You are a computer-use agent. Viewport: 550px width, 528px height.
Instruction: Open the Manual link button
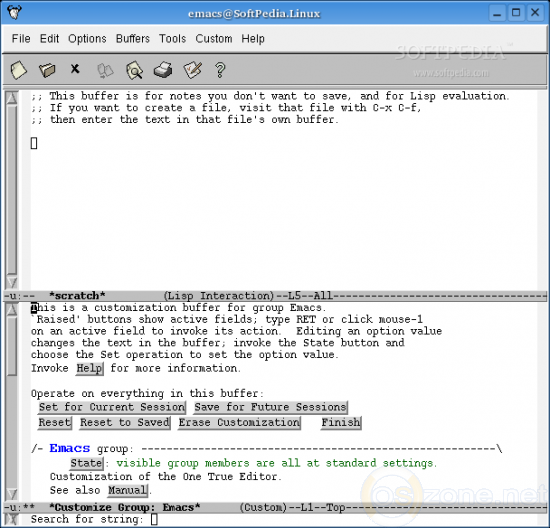tap(127, 490)
